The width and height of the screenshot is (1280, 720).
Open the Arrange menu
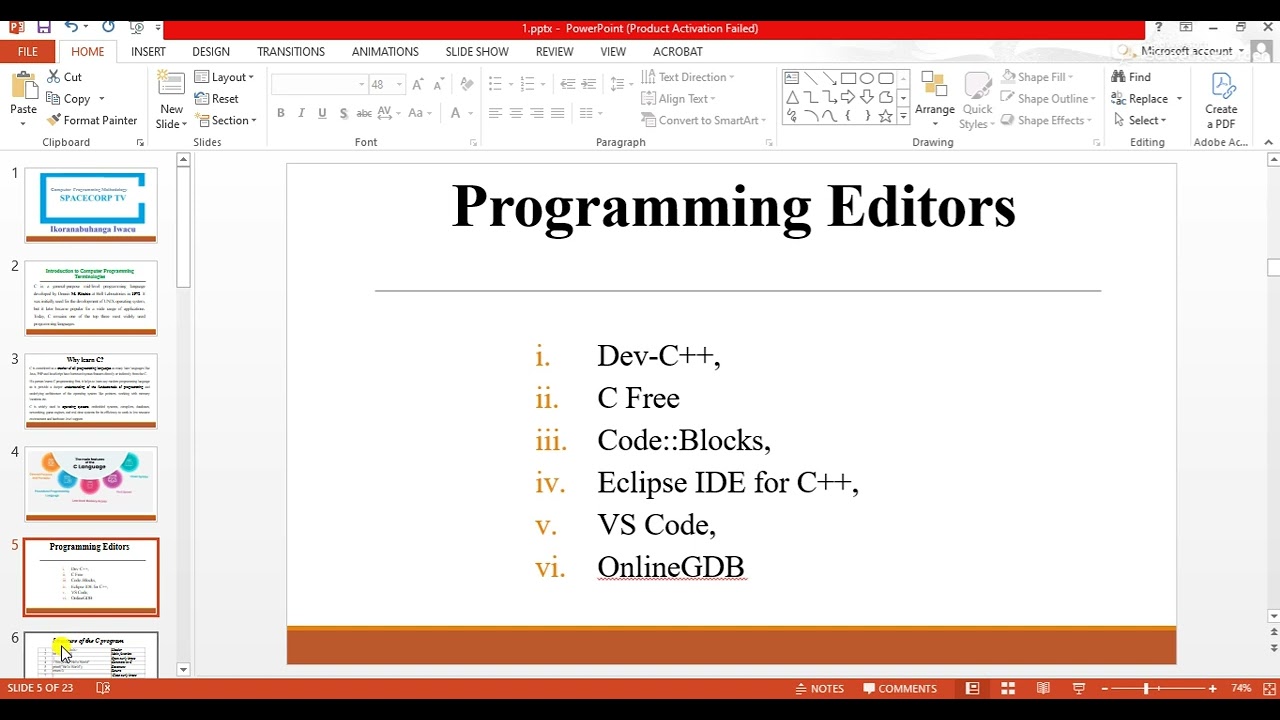(x=935, y=100)
